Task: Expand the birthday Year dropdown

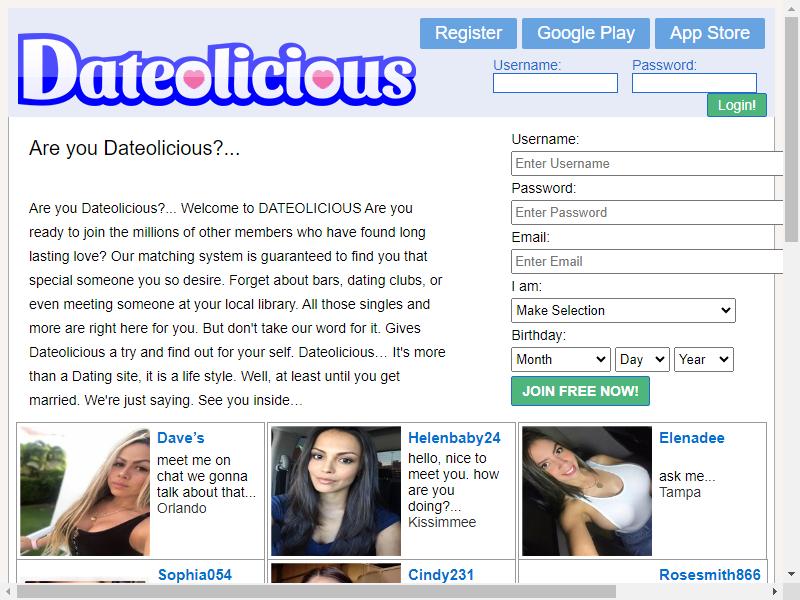Action: pyautogui.click(x=704, y=360)
